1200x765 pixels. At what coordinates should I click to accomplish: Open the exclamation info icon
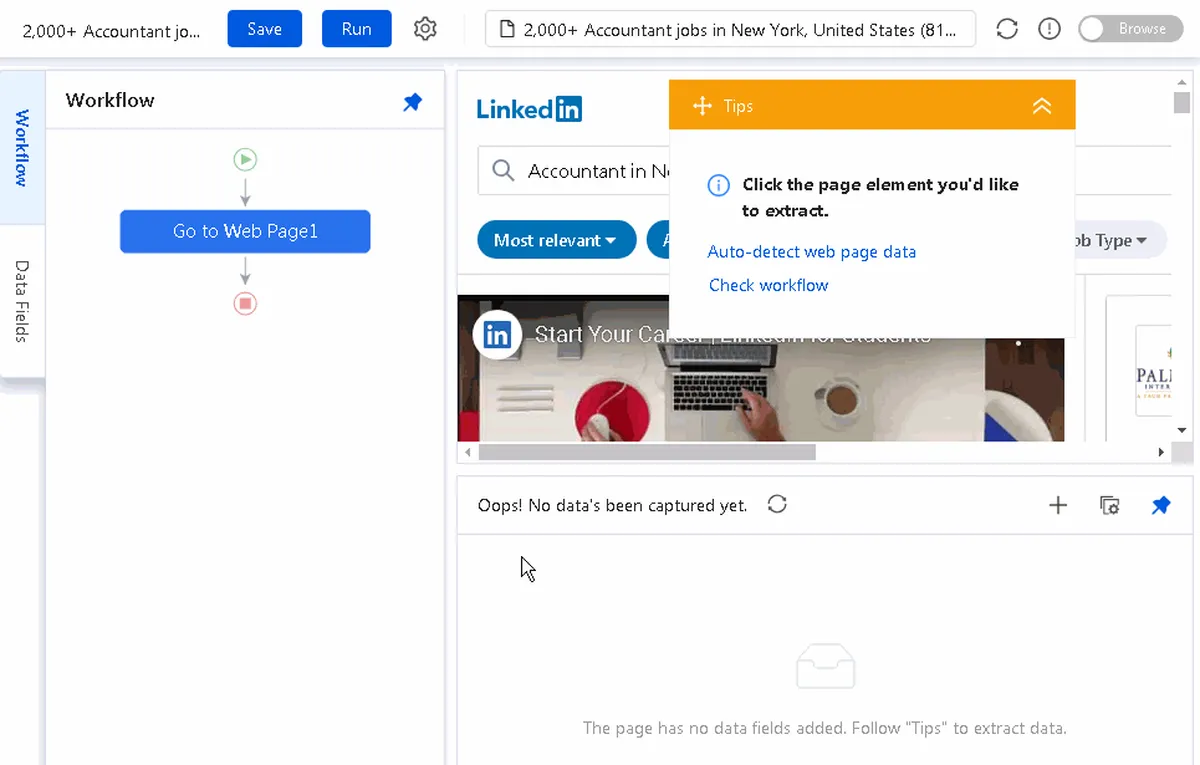1049,29
